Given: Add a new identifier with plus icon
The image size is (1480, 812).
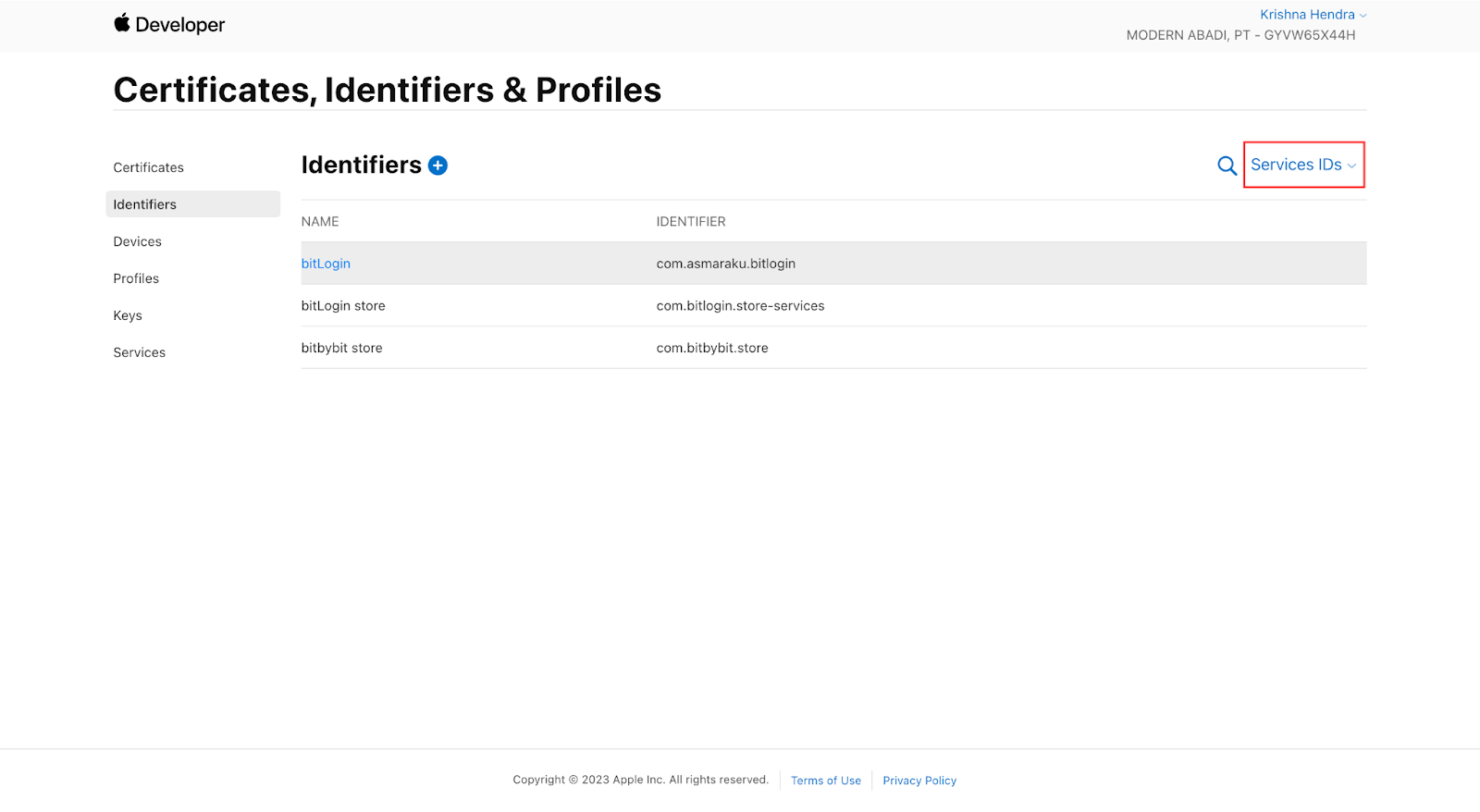Looking at the screenshot, I should pyautogui.click(x=438, y=166).
